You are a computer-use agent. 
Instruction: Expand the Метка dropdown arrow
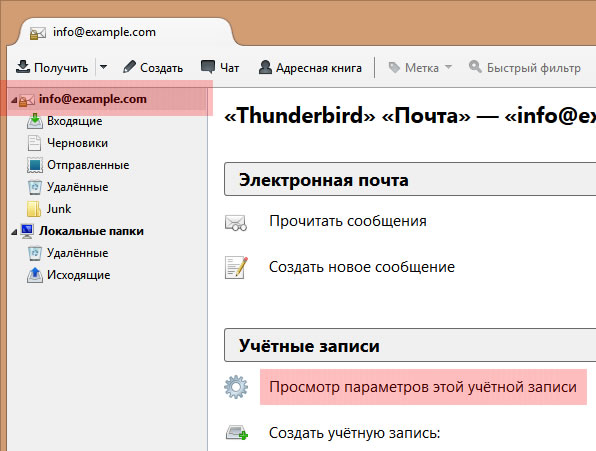click(448, 67)
